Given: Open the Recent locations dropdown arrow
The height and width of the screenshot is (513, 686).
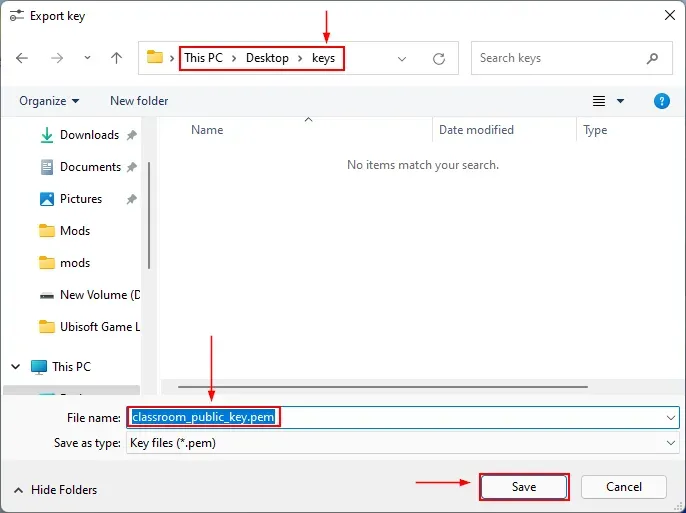Looking at the screenshot, I should pyautogui.click(x=86, y=59).
